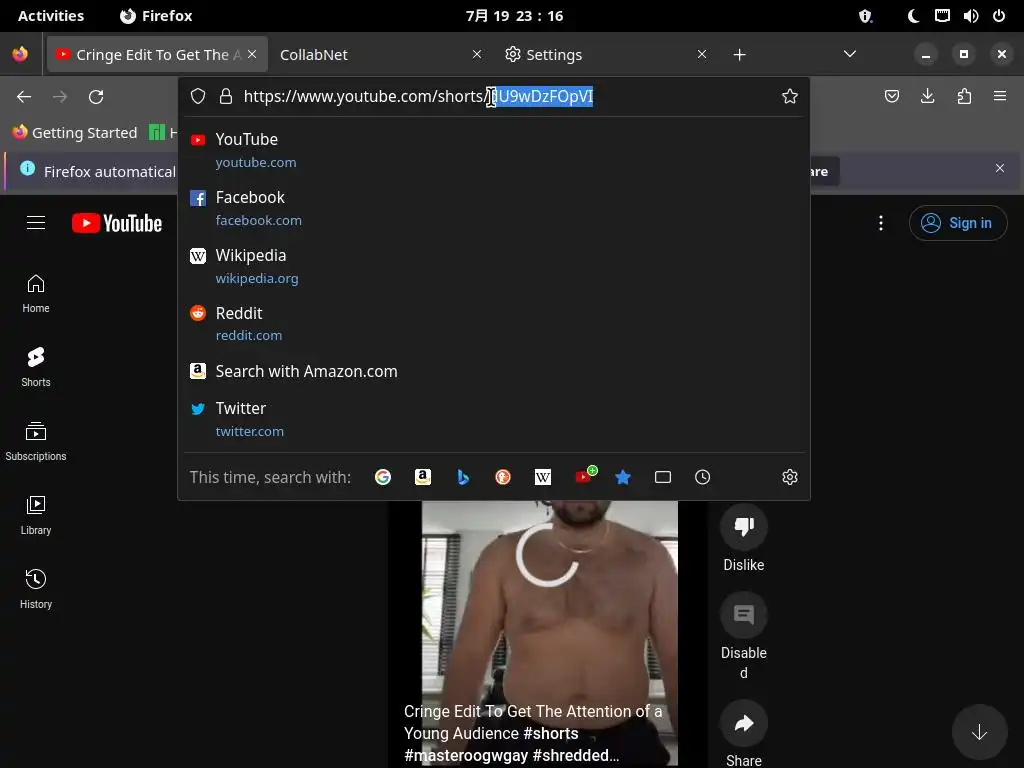Screen dimensions: 1024x768
Task: Search history with the clock icon
Action: tap(703, 477)
